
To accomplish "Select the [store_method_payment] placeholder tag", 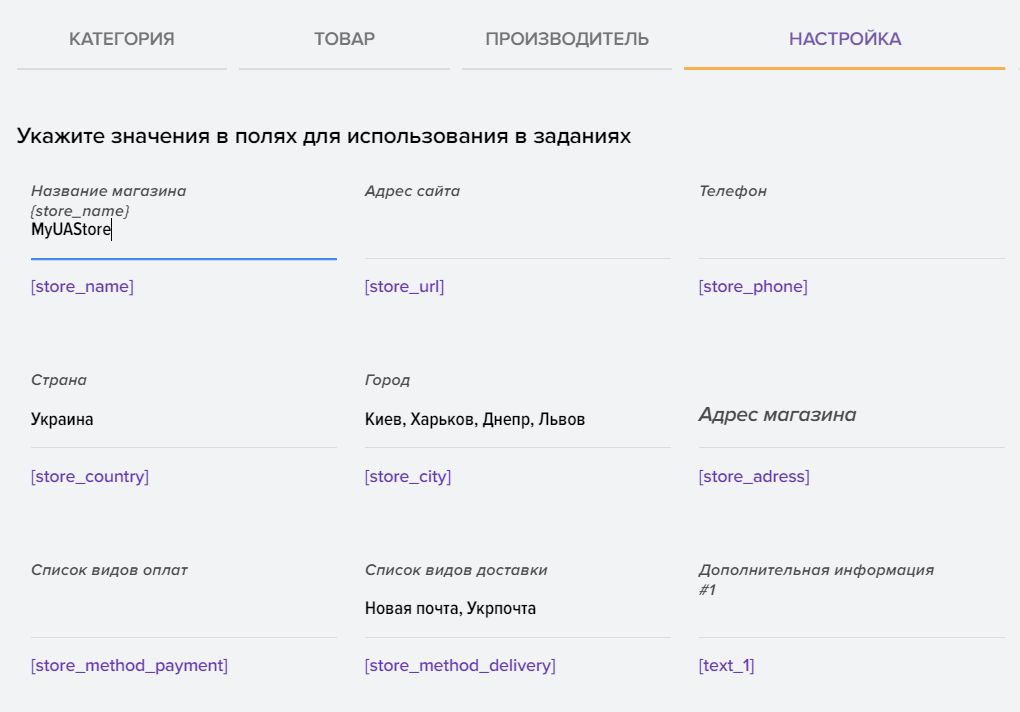I will click(129, 666).
